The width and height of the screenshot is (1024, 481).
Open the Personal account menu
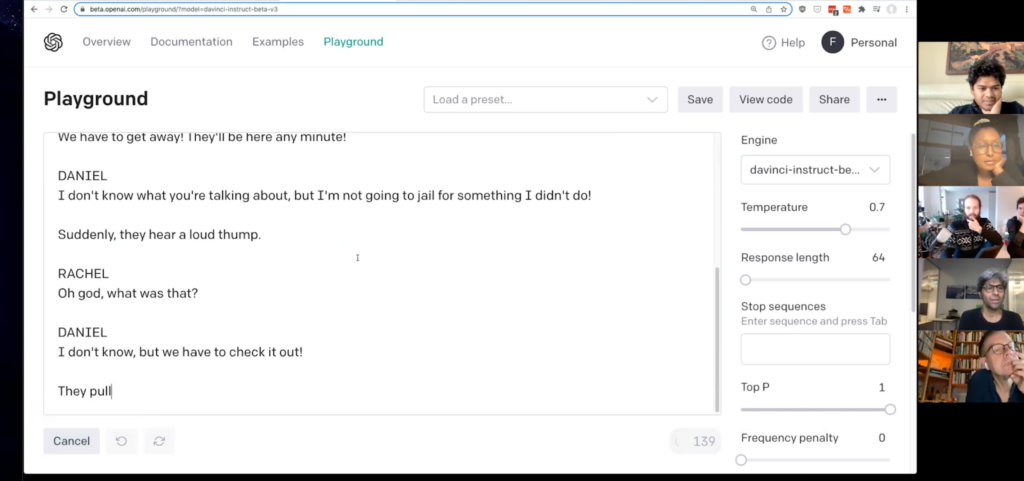tap(873, 42)
